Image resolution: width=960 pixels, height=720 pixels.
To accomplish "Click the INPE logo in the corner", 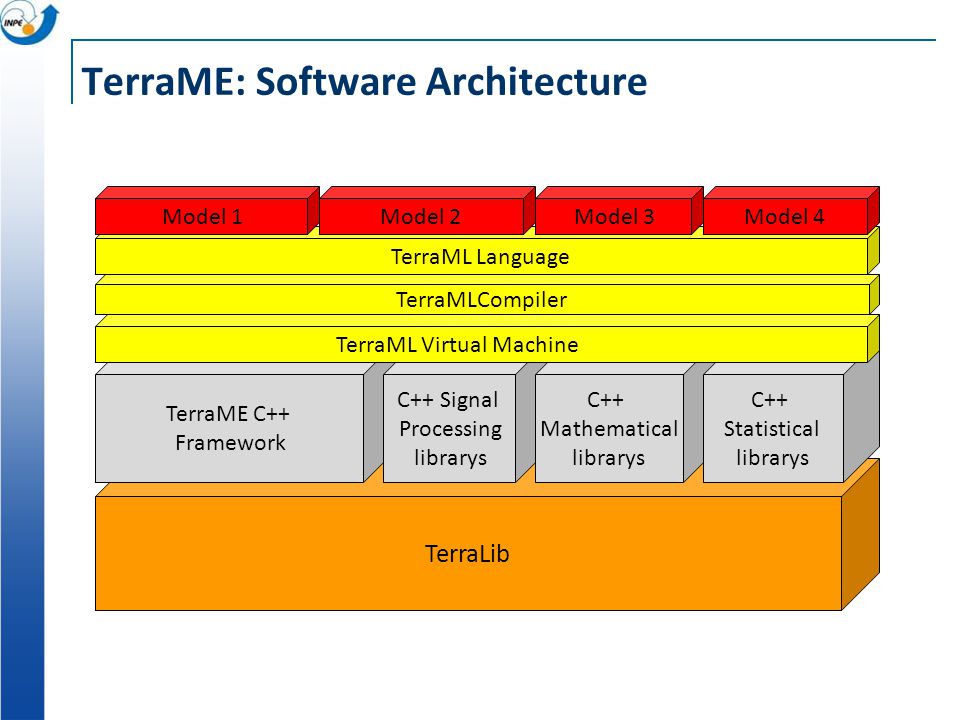I will (x=29, y=22).
